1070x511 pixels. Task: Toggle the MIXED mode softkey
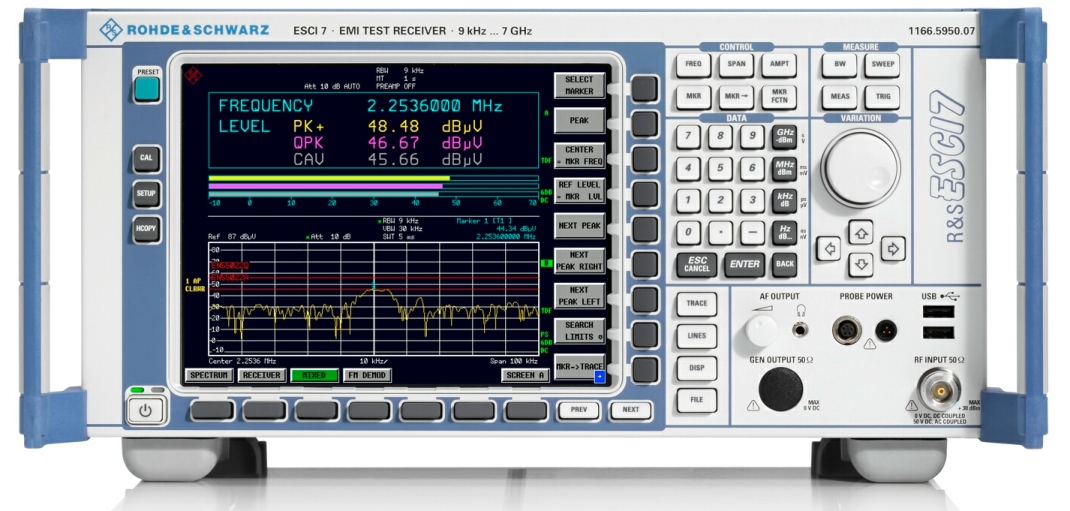click(x=314, y=376)
